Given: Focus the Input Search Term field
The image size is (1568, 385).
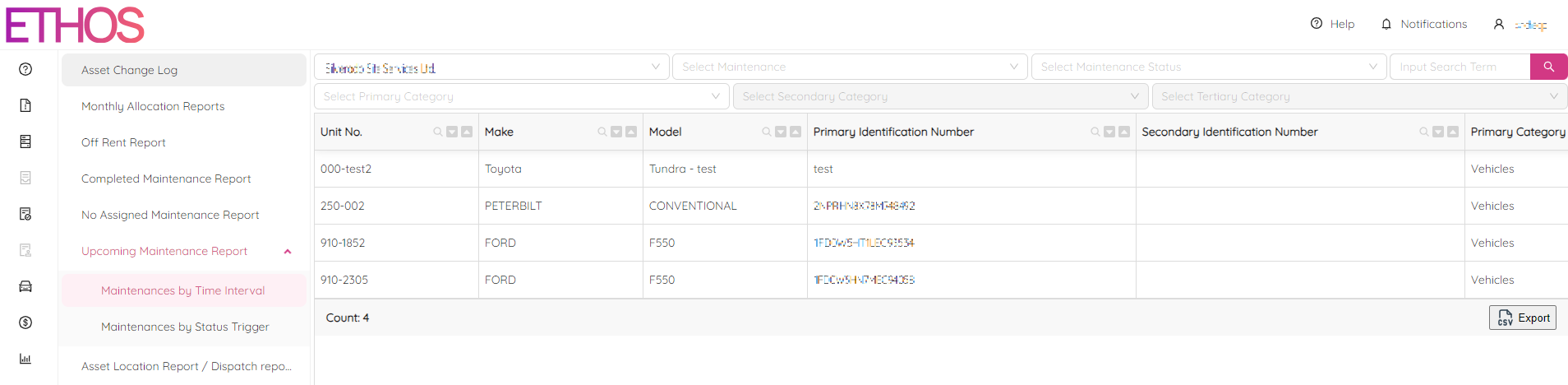Looking at the screenshot, I should click(1459, 67).
